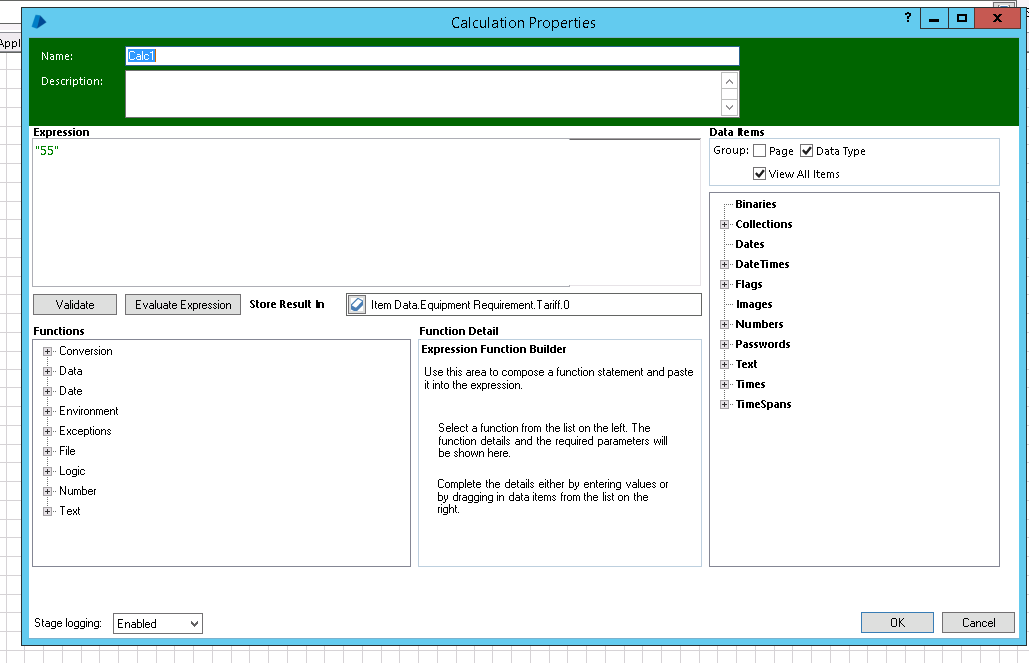1029x663 pixels.
Task: Click the Evaluate Expression button
Action: point(183,305)
